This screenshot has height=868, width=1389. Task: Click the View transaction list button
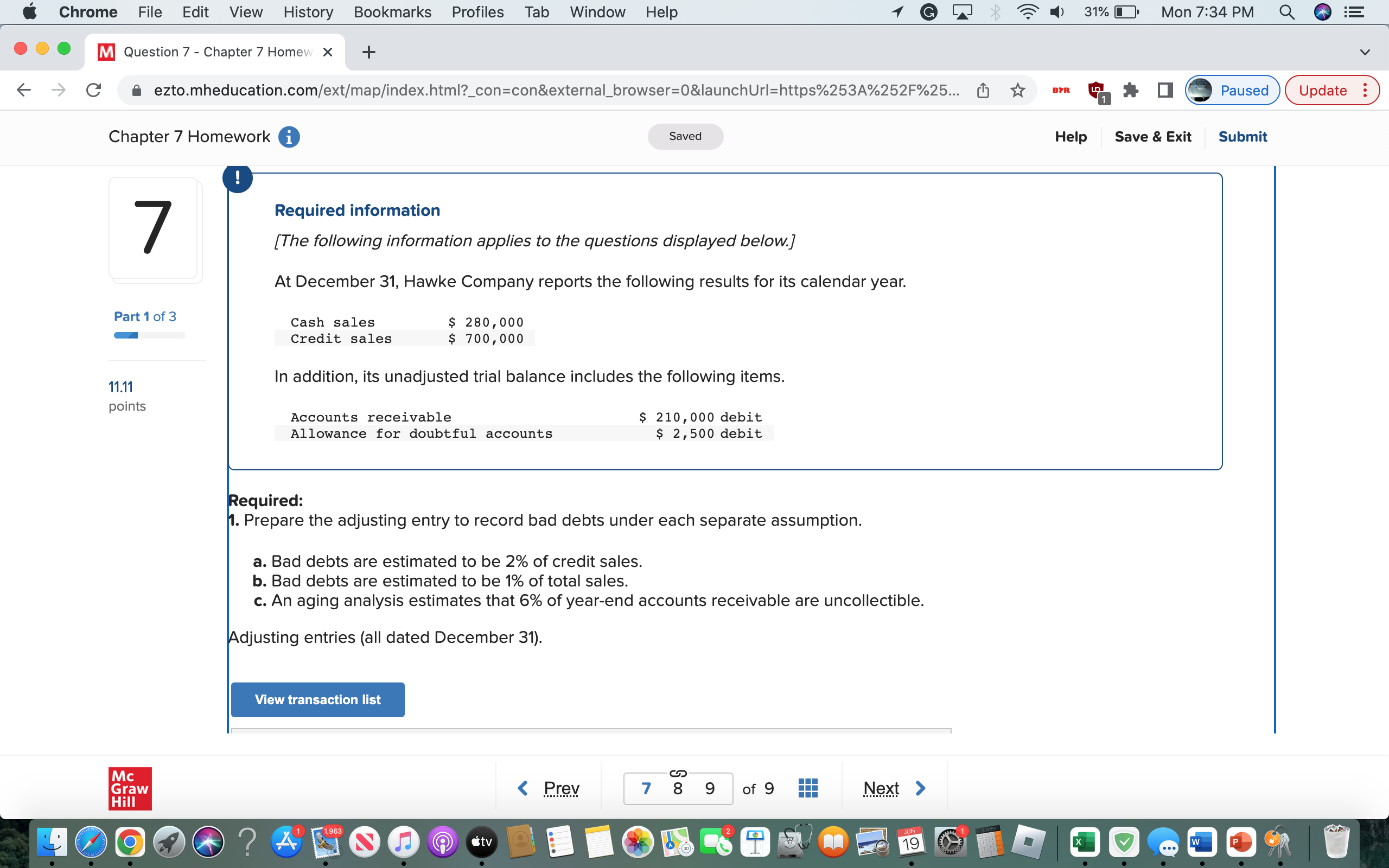[317, 699]
